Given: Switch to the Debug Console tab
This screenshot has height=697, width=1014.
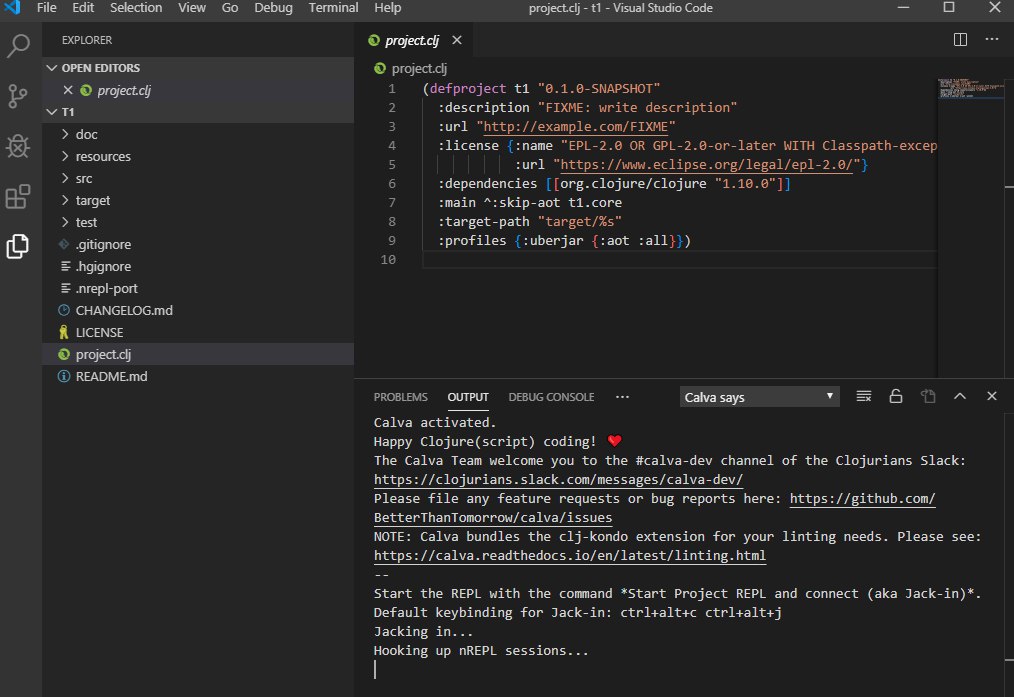Looking at the screenshot, I should point(551,397).
